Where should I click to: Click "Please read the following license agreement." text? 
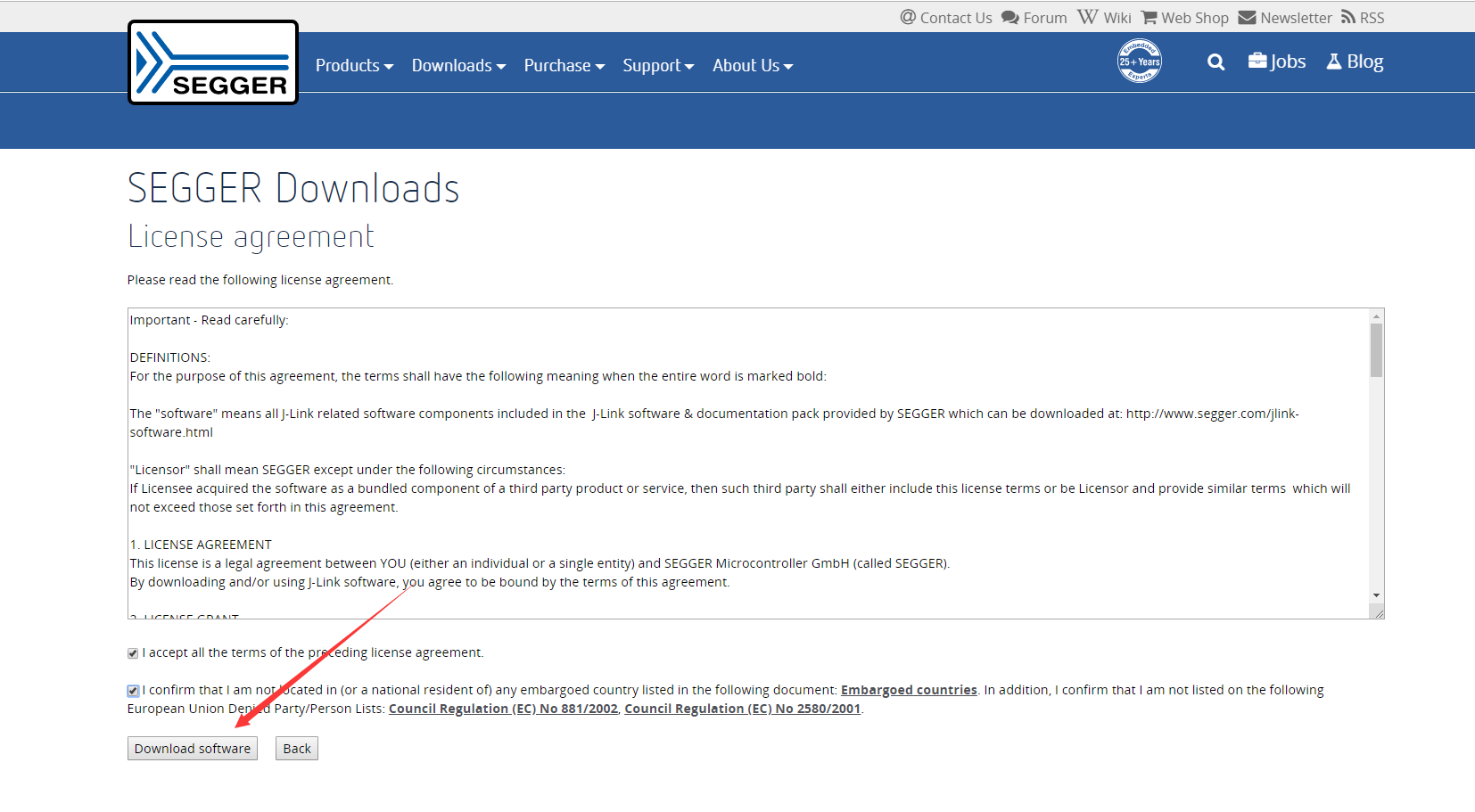pos(260,280)
